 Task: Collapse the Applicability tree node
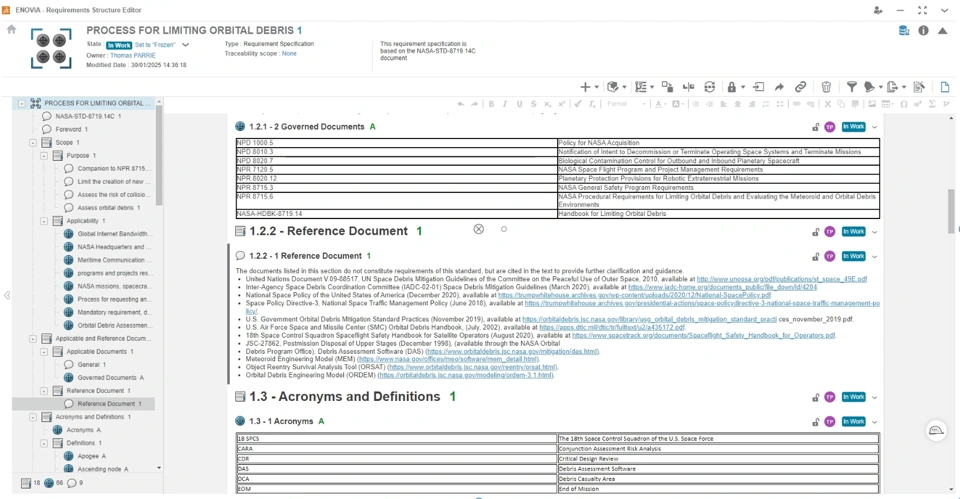tap(44, 221)
